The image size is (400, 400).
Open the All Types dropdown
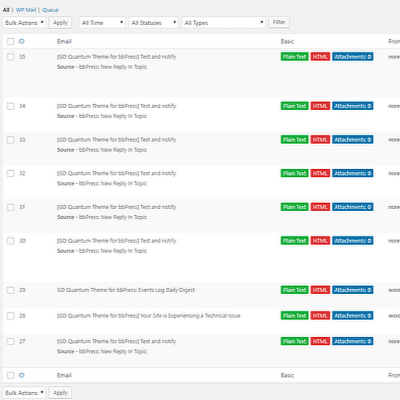click(x=224, y=23)
